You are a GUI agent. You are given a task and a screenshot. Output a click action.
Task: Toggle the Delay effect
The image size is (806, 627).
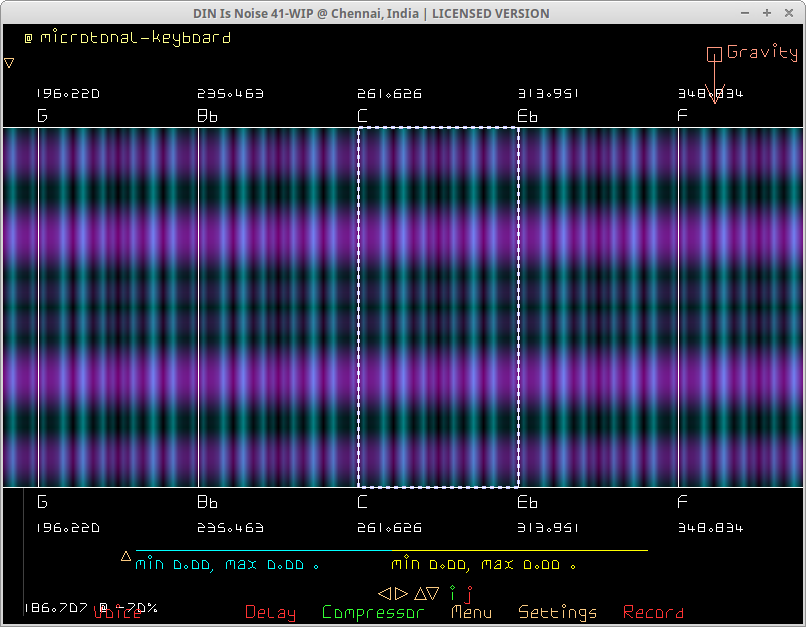pyautogui.click(x=270, y=613)
